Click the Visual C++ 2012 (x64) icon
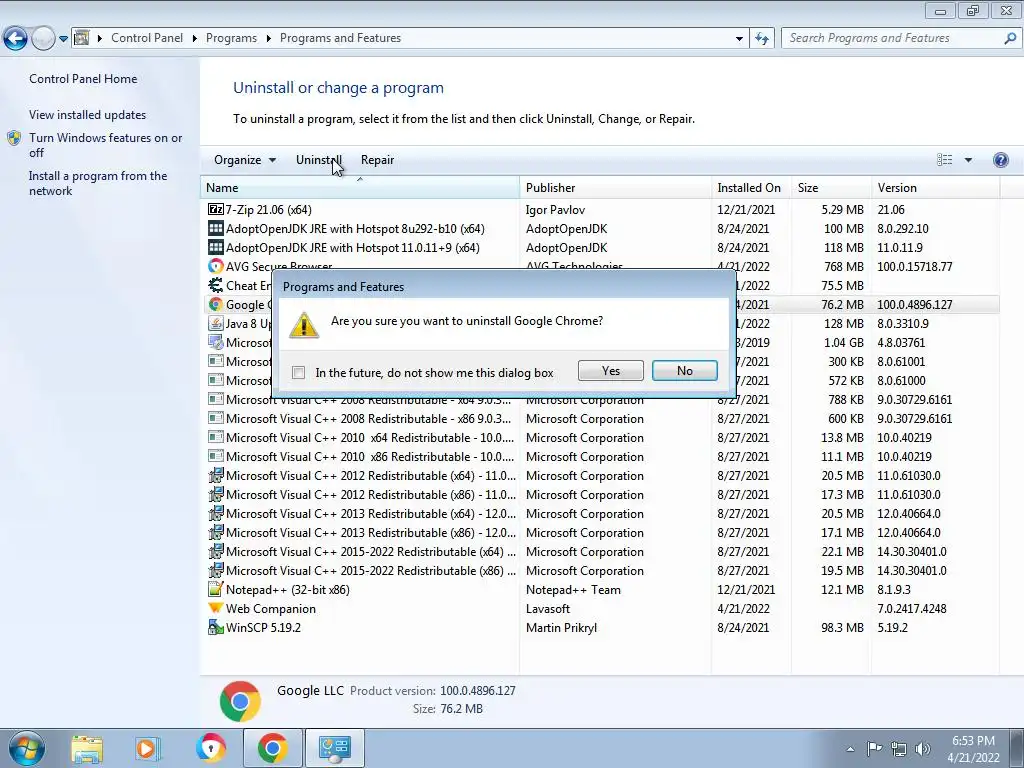Image resolution: width=1024 pixels, height=768 pixels. pos(216,475)
